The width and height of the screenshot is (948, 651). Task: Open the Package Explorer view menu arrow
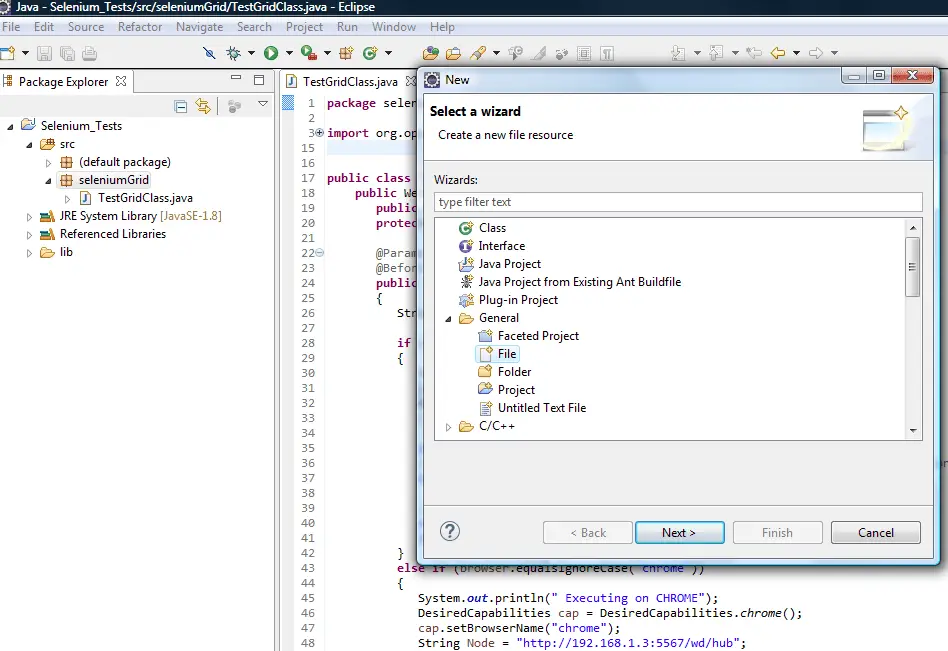tap(263, 105)
